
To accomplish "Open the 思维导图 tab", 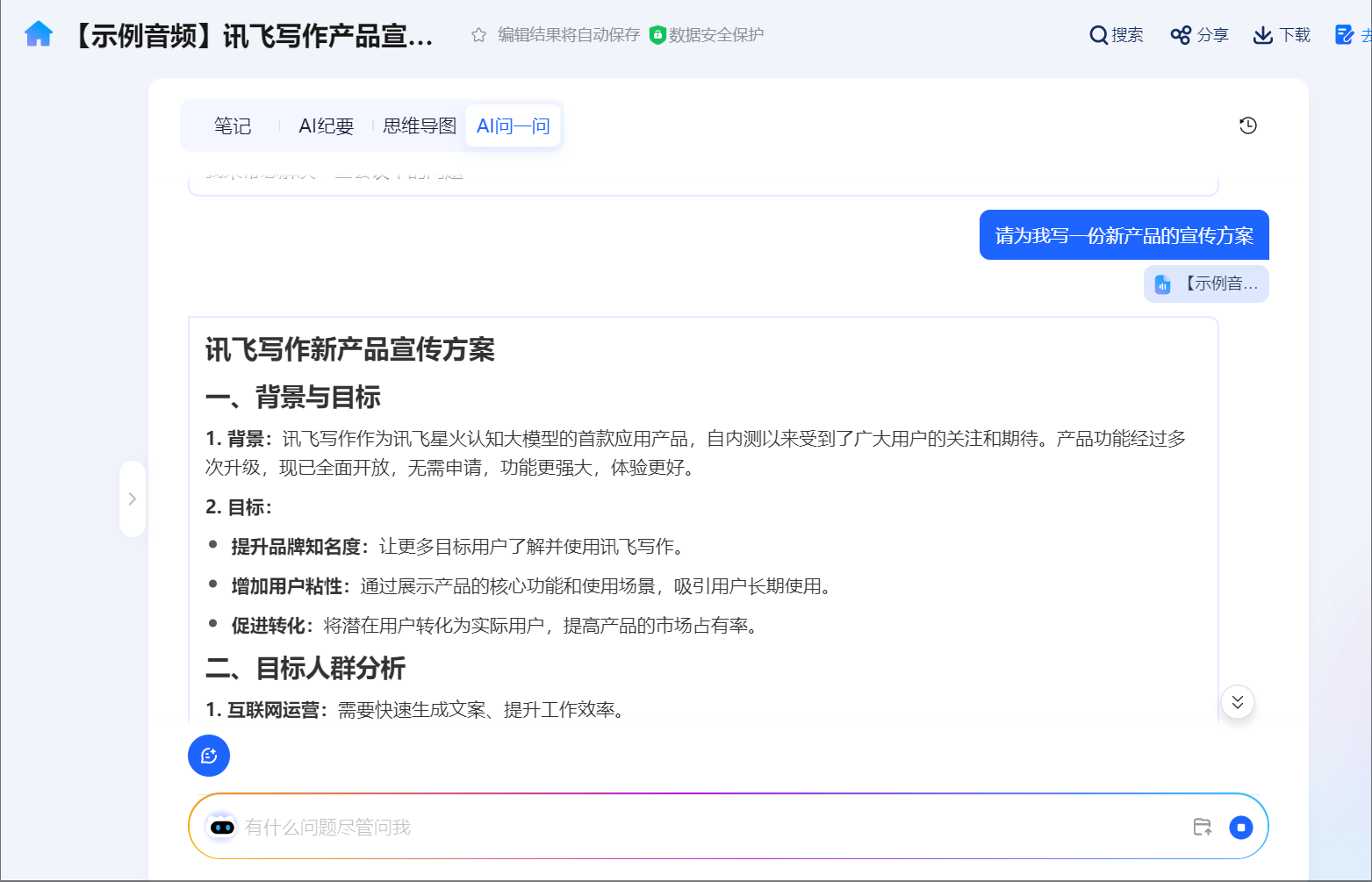I will click(x=420, y=126).
